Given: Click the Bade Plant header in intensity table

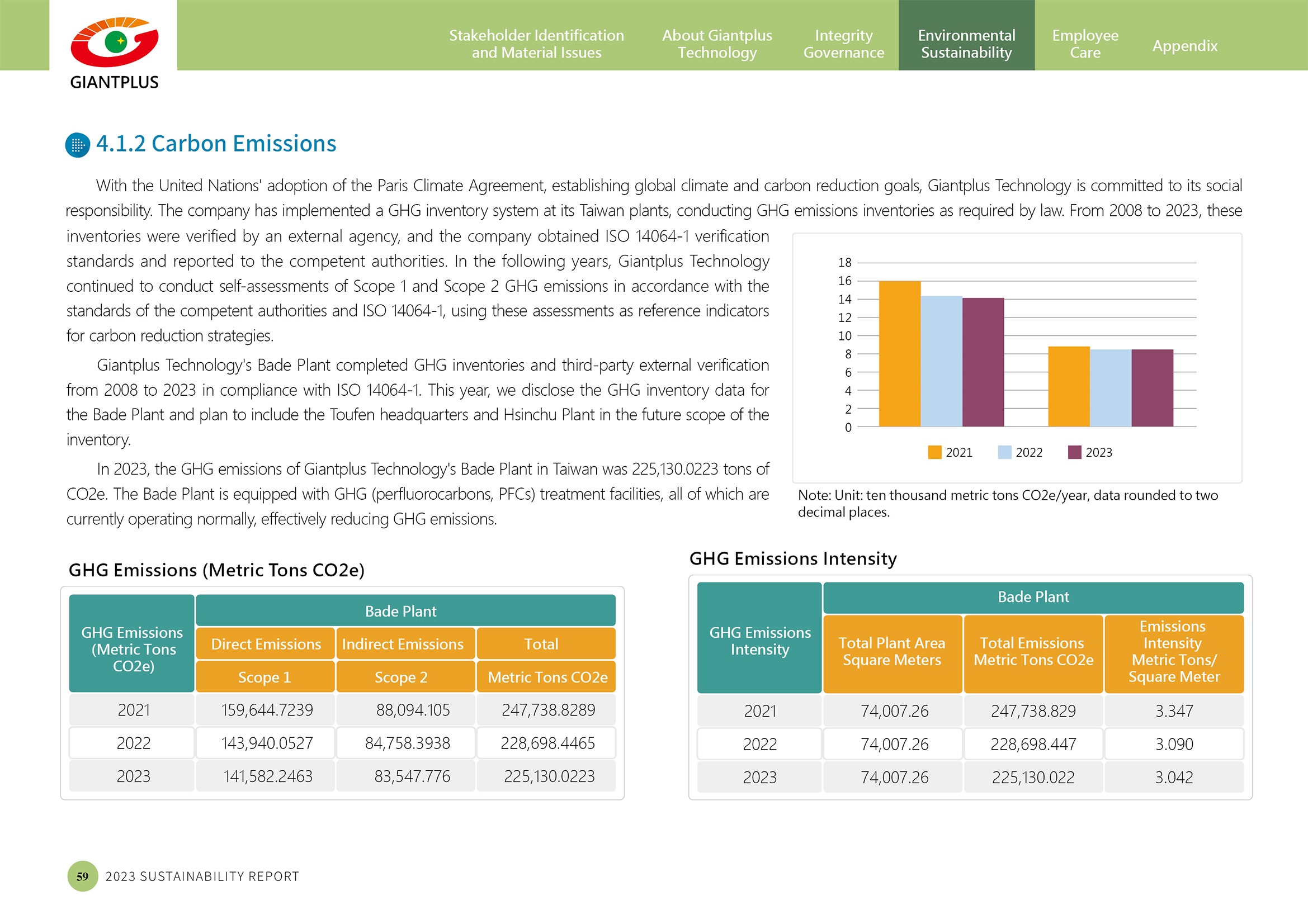Looking at the screenshot, I should [1033, 596].
